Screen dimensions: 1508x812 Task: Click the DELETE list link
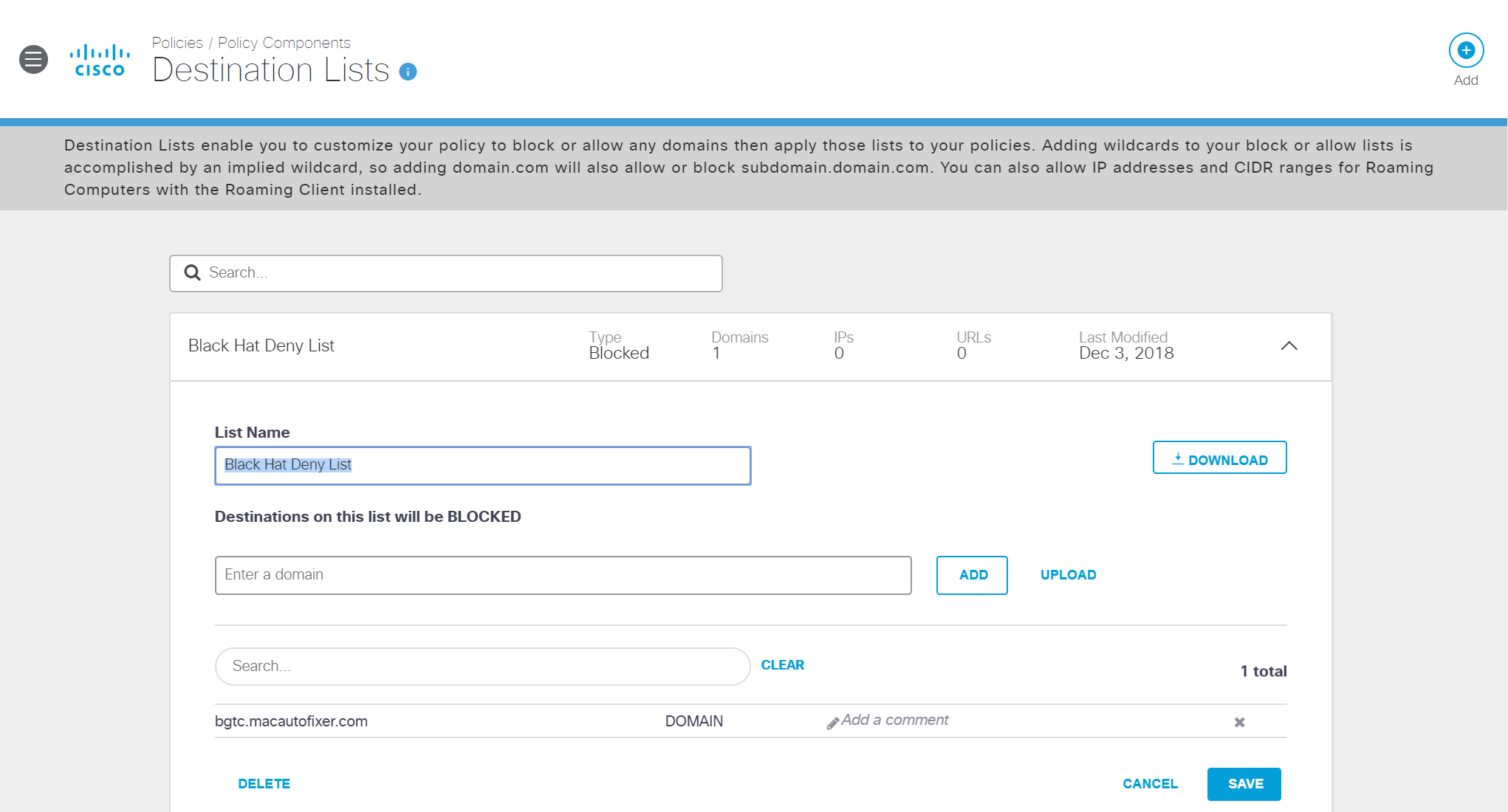point(264,784)
